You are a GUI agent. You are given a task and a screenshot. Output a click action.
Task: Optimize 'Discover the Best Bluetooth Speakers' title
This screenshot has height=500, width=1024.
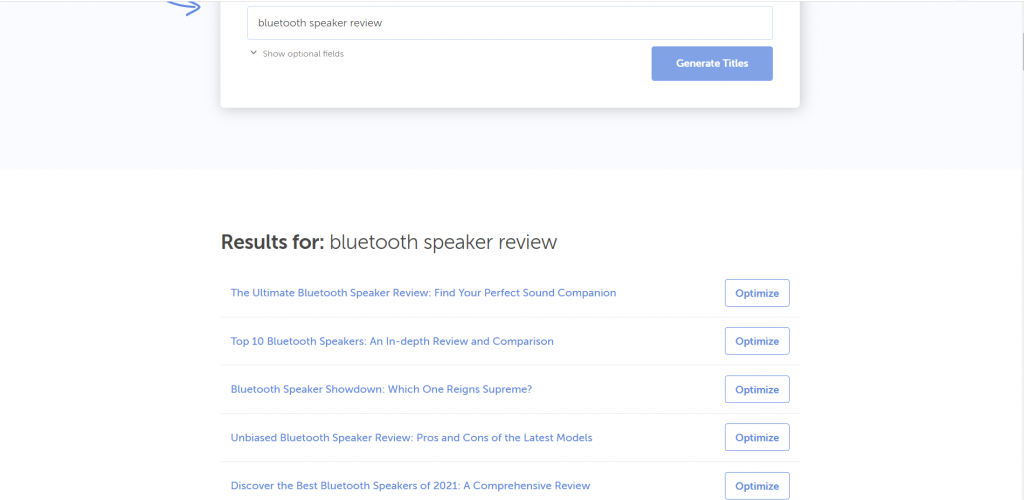(x=757, y=486)
